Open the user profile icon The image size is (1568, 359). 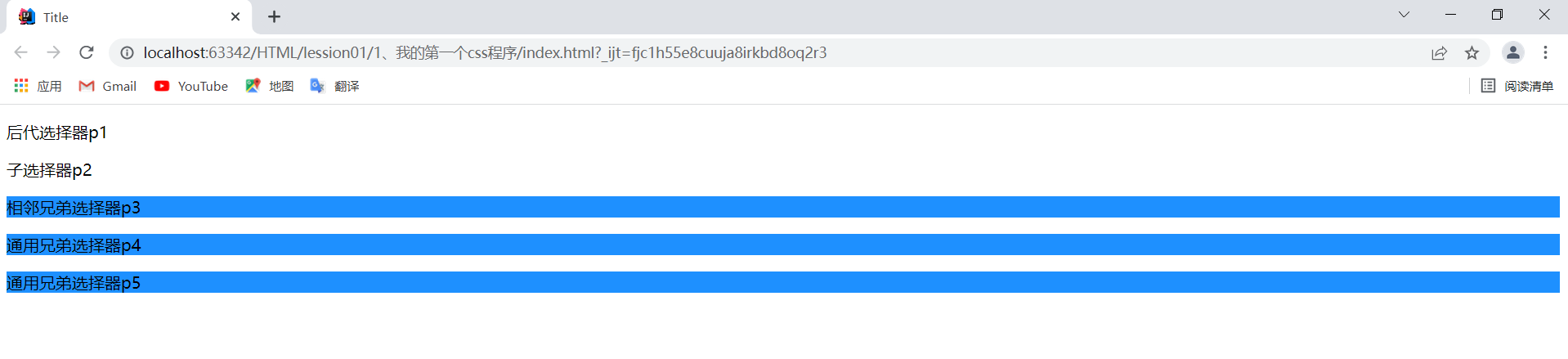(1512, 52)
